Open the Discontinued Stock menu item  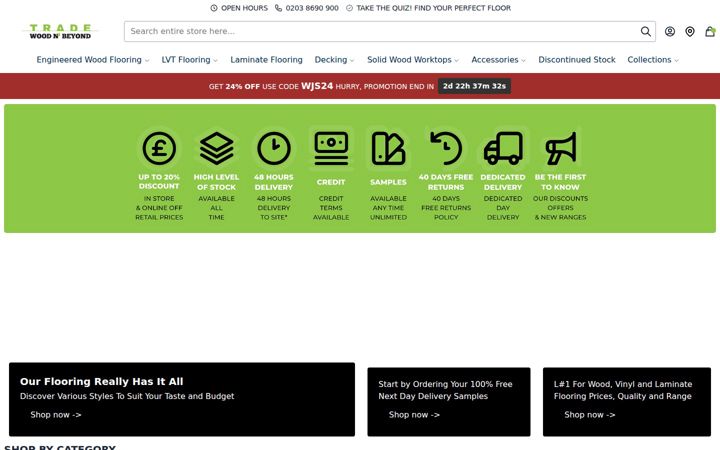[577, 60]
